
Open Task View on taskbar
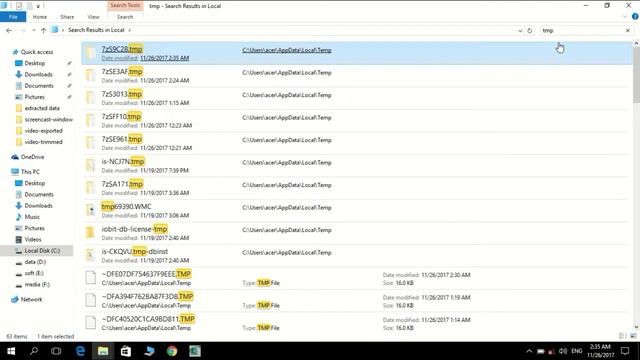coord(56,351)
